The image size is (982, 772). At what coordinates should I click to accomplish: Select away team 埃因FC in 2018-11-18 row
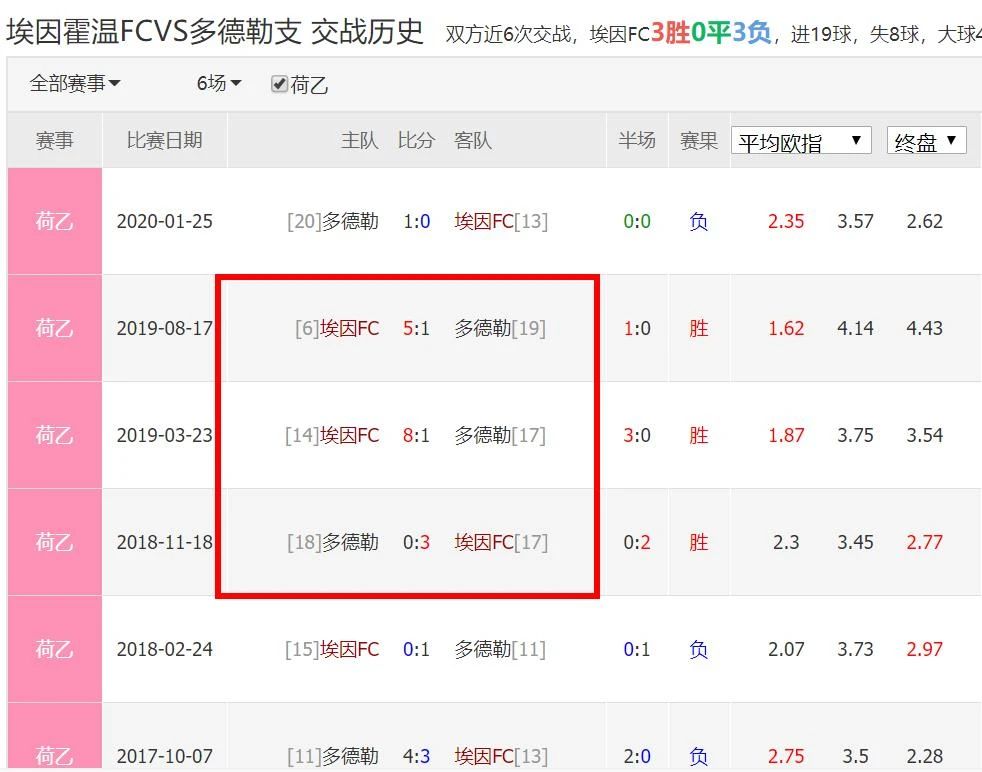pos(484,542)
